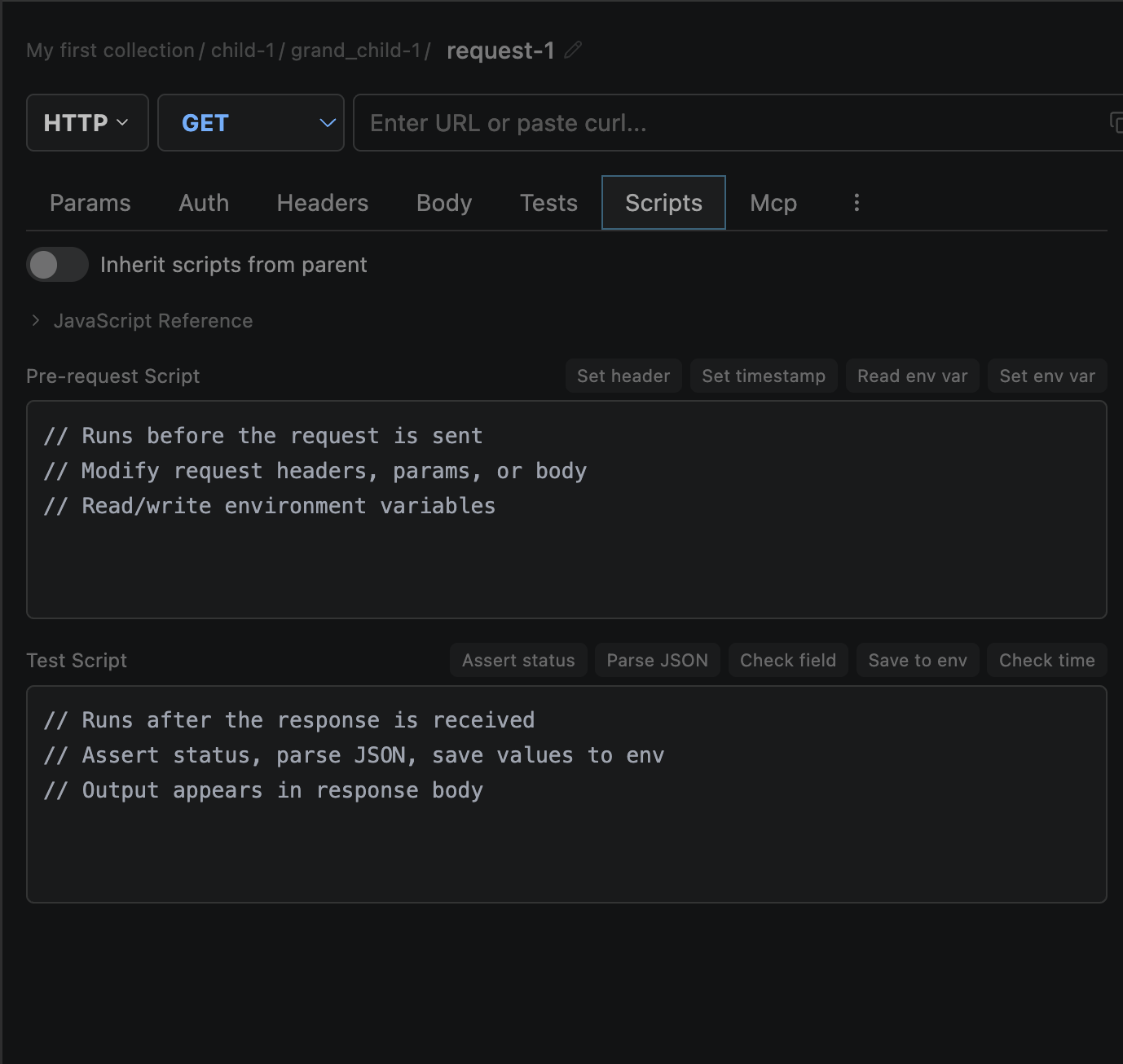1123x1064 pixels.
Task: Open the HTTP protocol dropdown
Action: (x=87, y=123)
